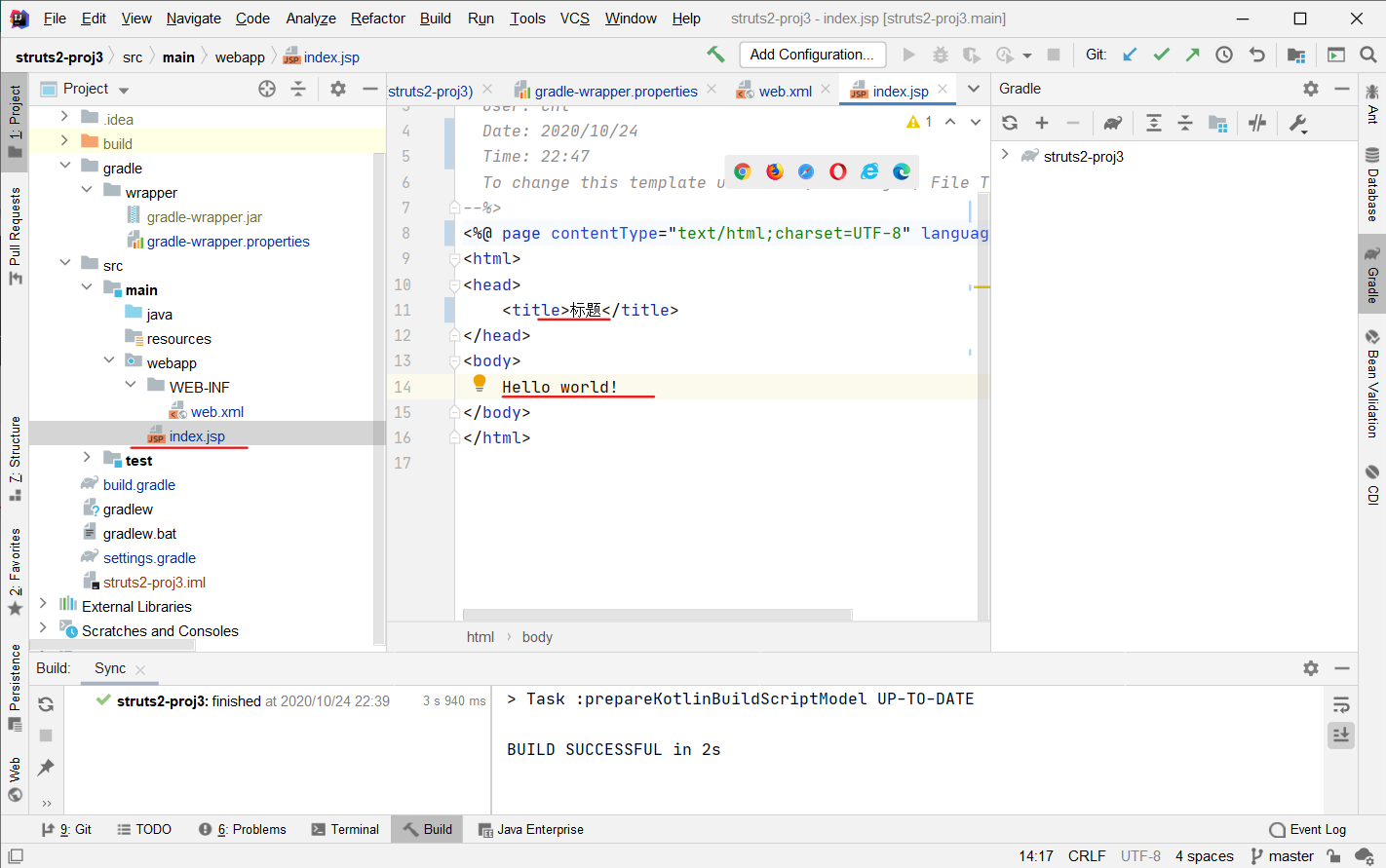Viewport: 1386px width, 868px height.
Task: Expand External Libraries node
Action: (43, 603)
